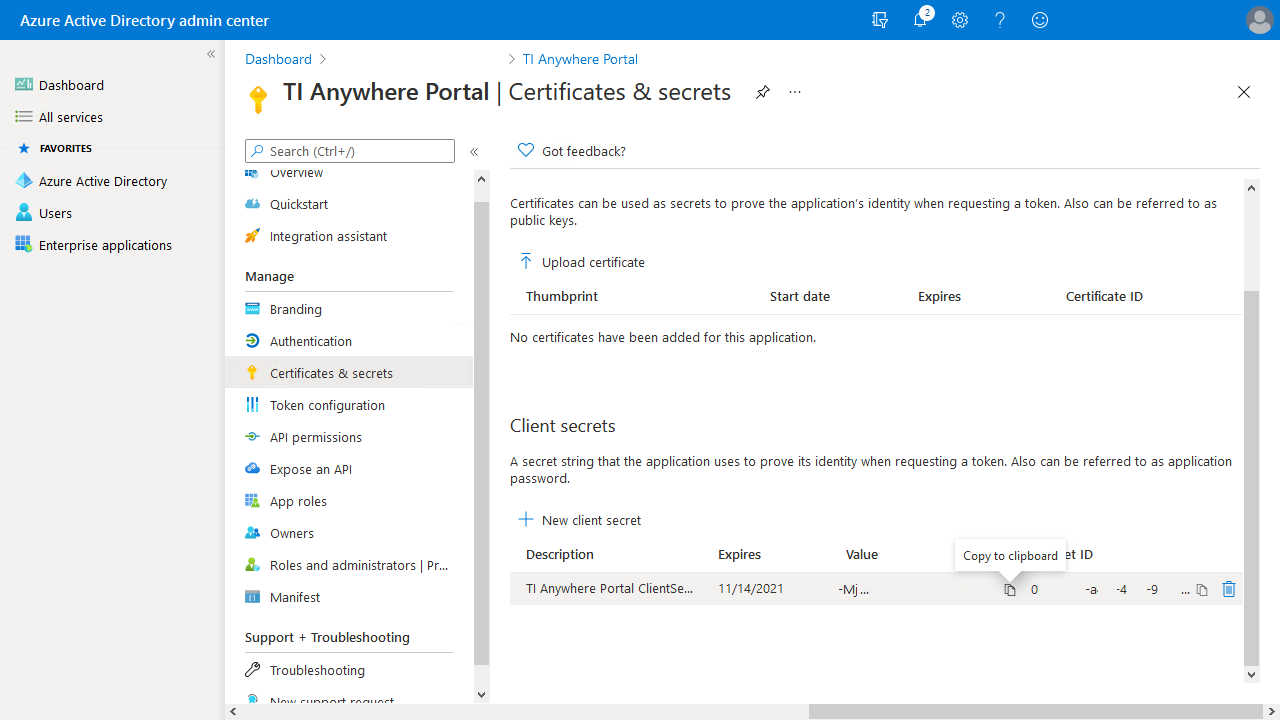Click the Certificate ID column header
Viewport: 1280px width, 720px height.
[x=1104, y=296]
